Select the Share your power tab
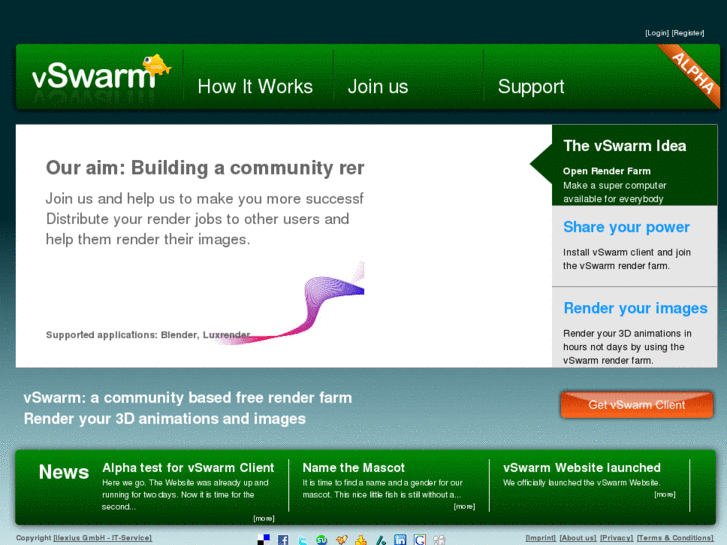The height and width of the screenshot is (545, 727). (x=634, y=246)
